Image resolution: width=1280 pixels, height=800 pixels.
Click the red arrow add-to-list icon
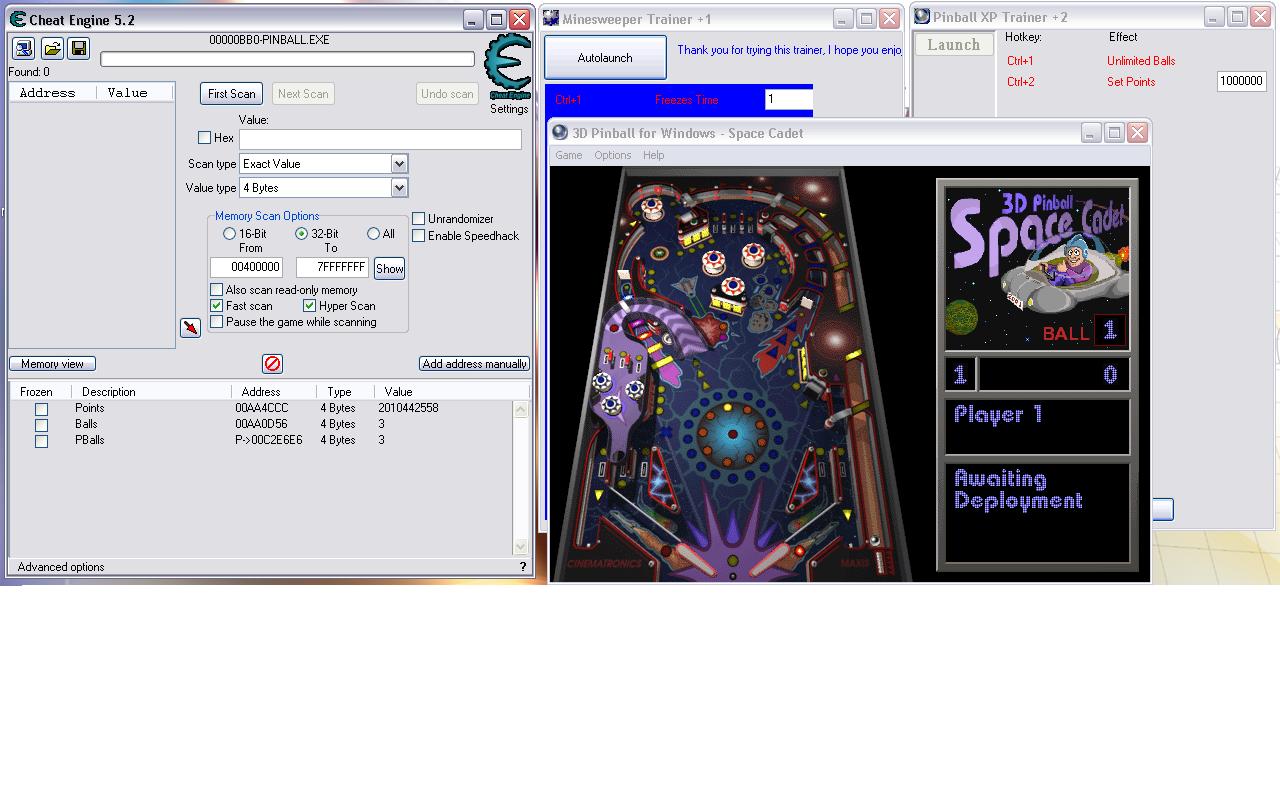click(190, 328)
